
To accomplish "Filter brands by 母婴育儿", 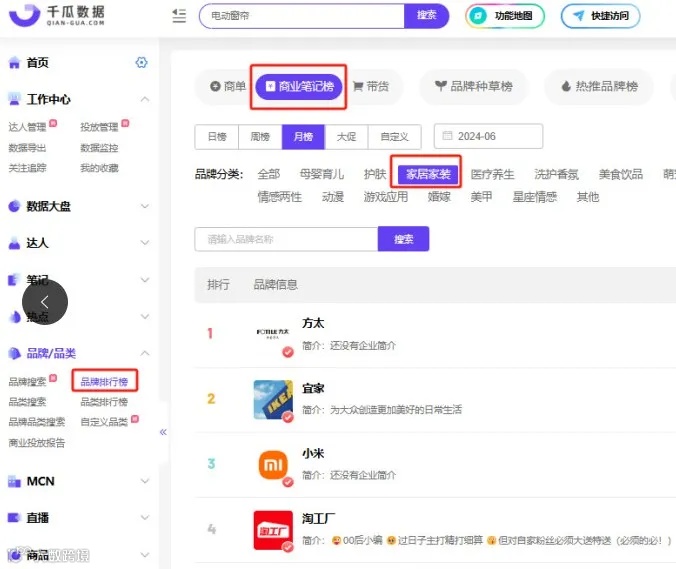I will tap(322, 174).
